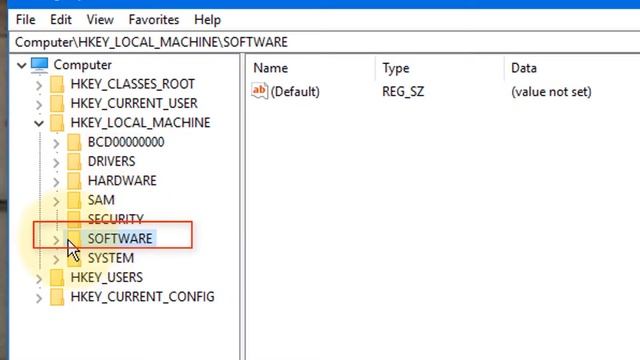This screenshot has width=640, height=360.
Task: Select the Computer tree label
Action: click(83, 65)
